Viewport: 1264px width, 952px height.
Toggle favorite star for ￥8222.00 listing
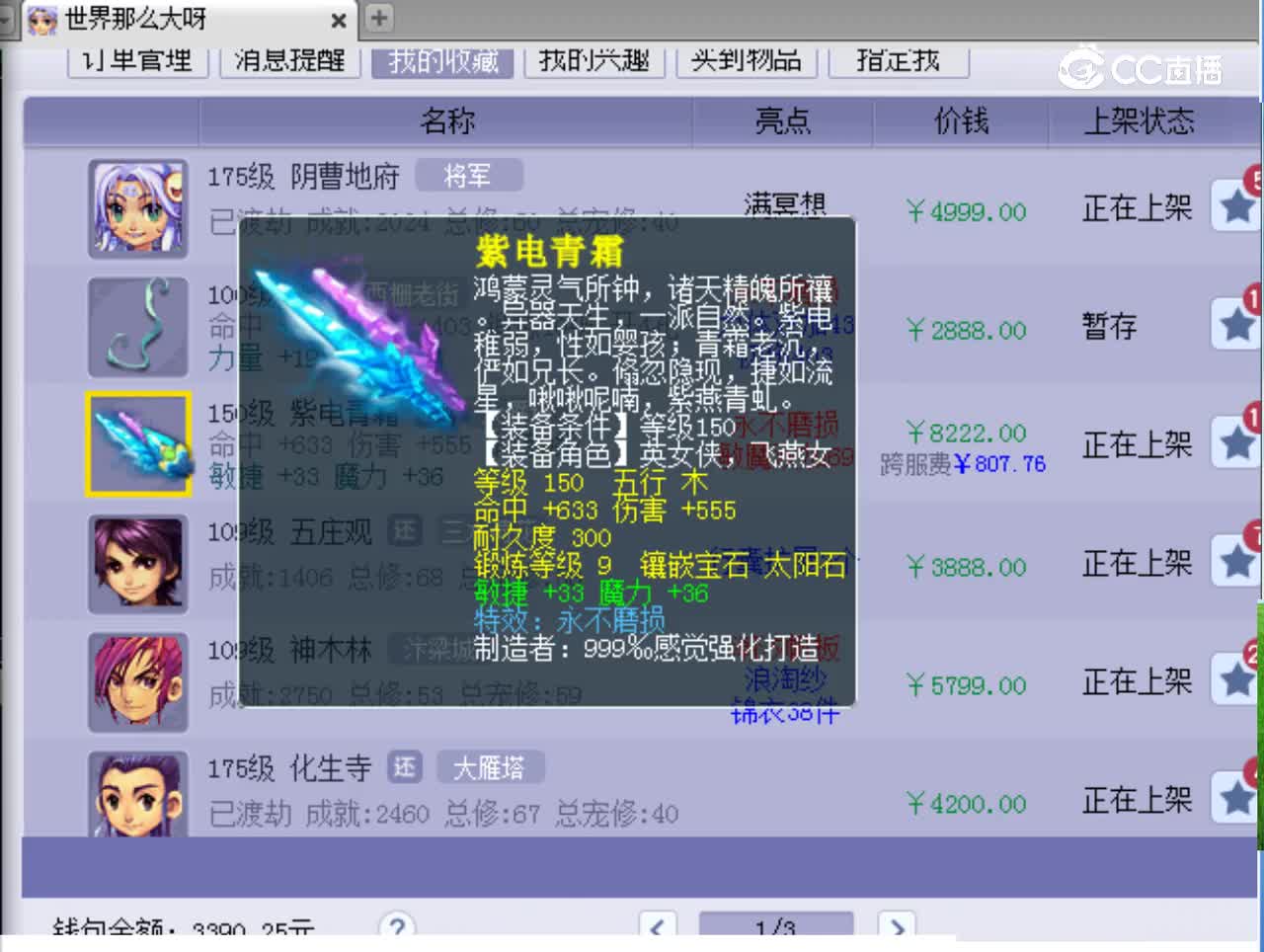tap(1236, 442)
